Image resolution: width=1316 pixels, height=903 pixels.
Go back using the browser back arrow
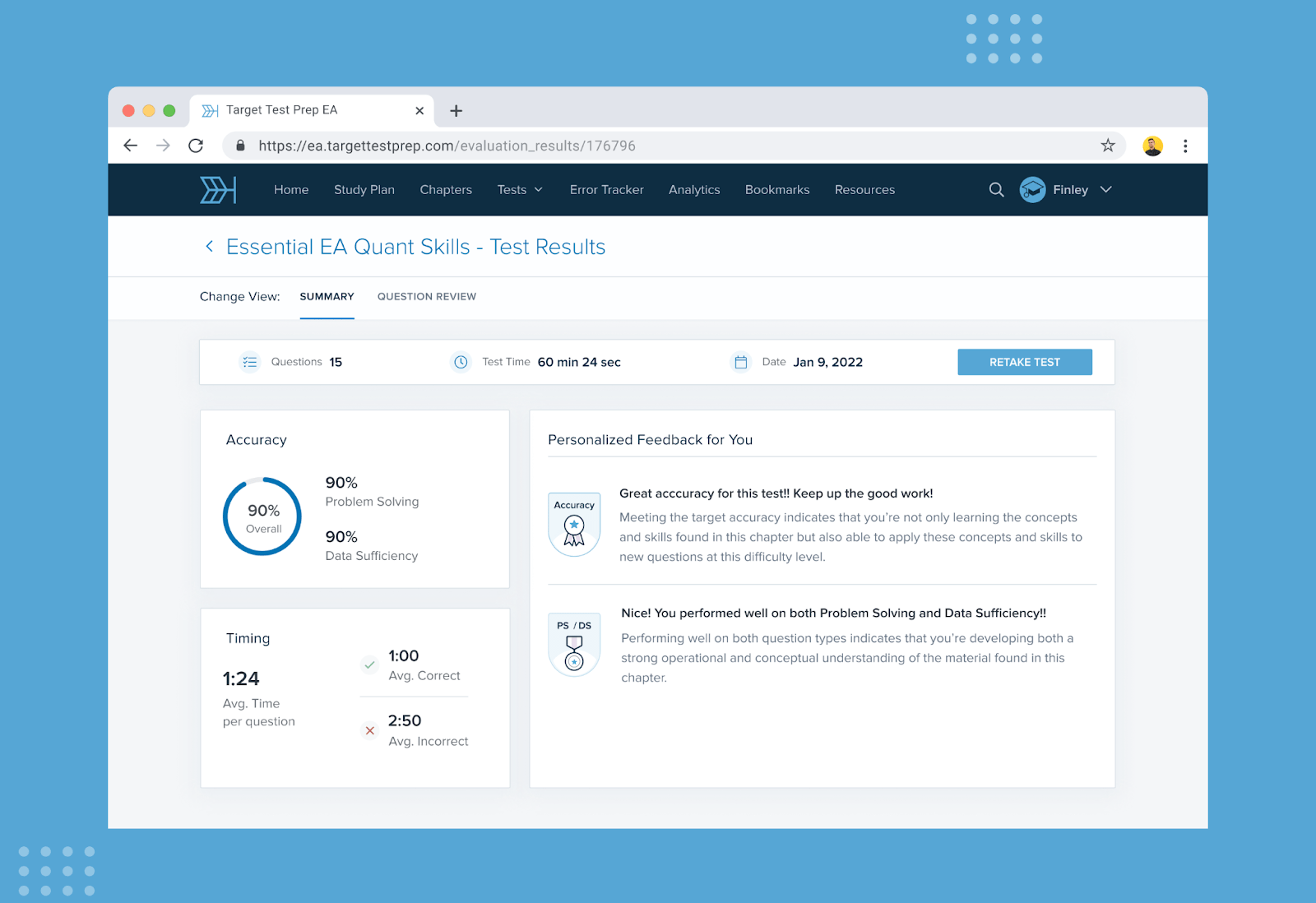131,146
